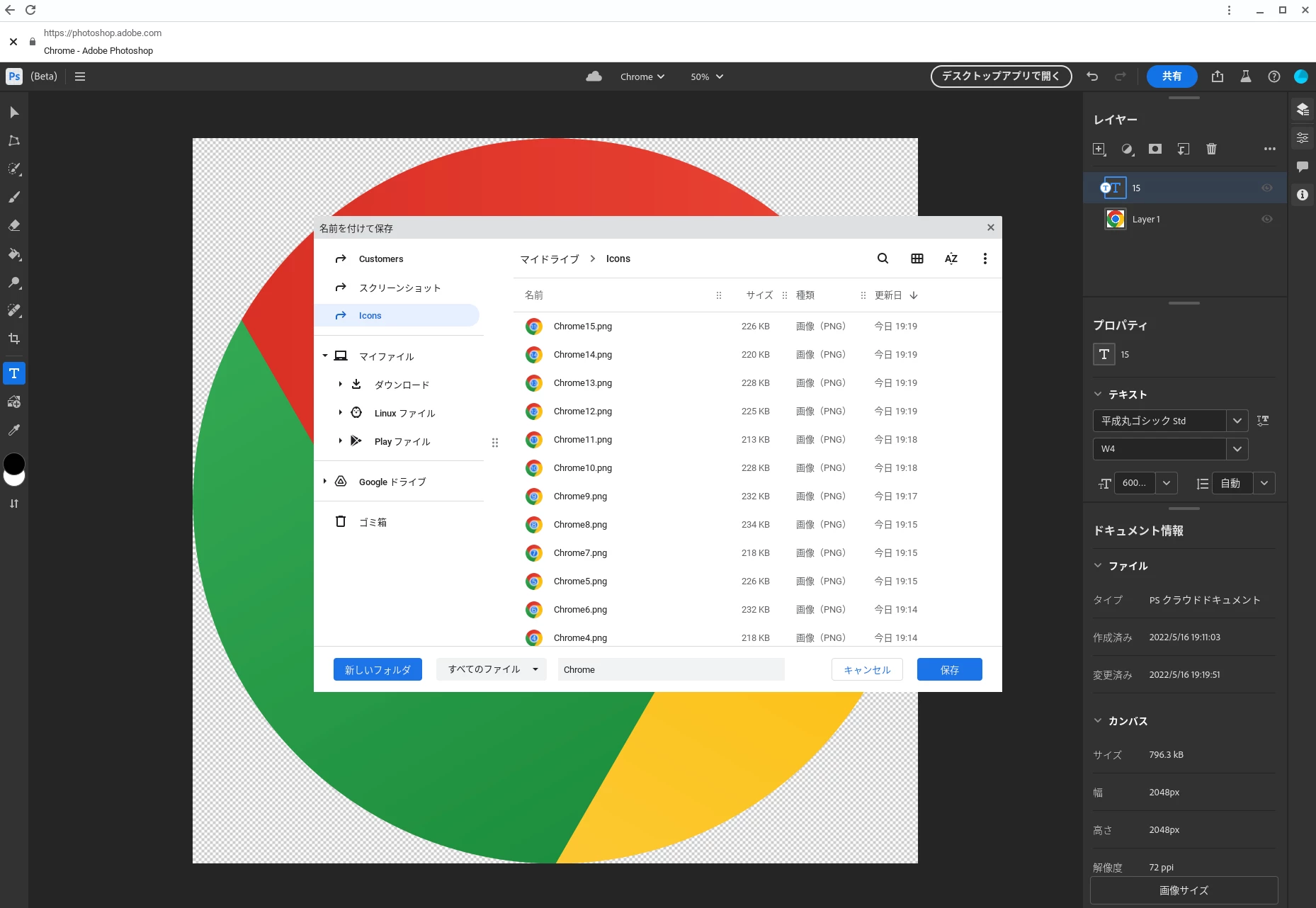Open the save dialog three-dot menu
This screenshot has height=908, width=1316.
tap(985, 259)
